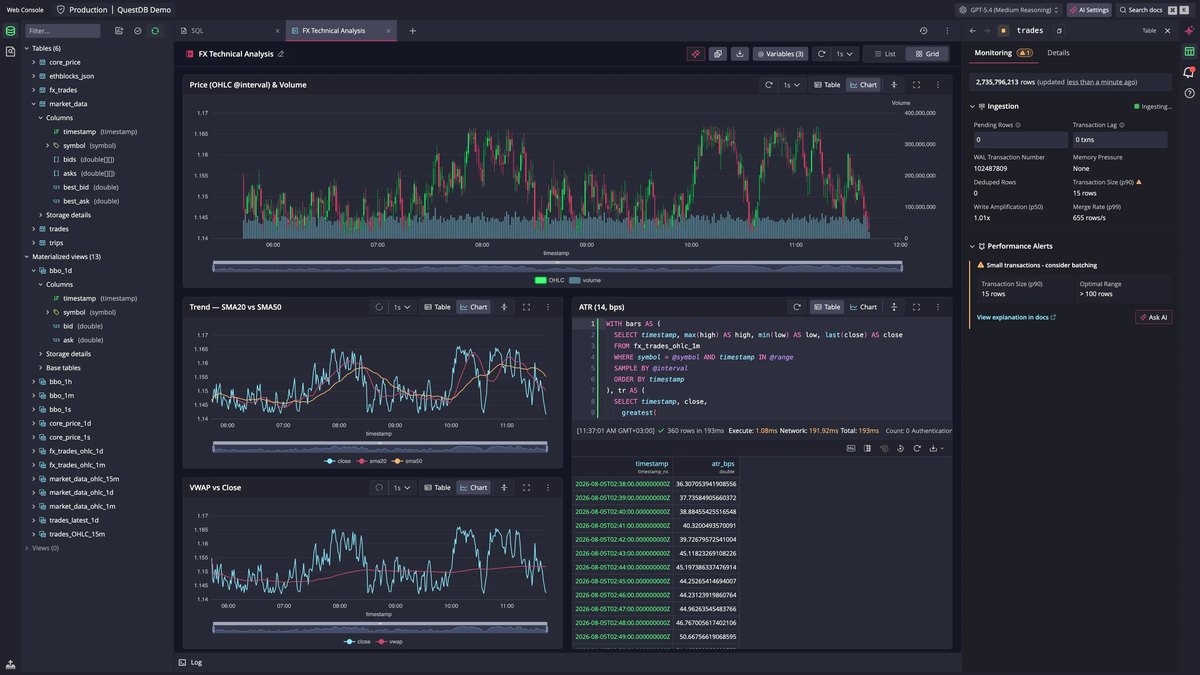
Task: Open more options for VWAP vs Close panel
Action: click(x=548, y=488)
